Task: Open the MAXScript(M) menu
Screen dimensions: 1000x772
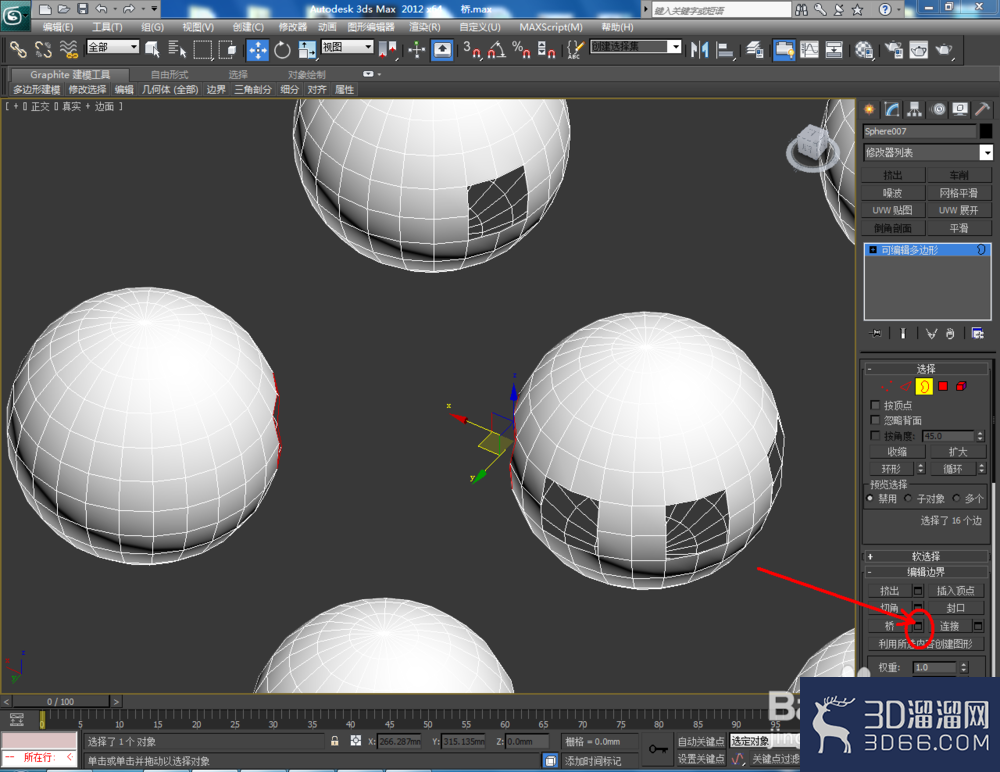Action: [x=550, y=27]
